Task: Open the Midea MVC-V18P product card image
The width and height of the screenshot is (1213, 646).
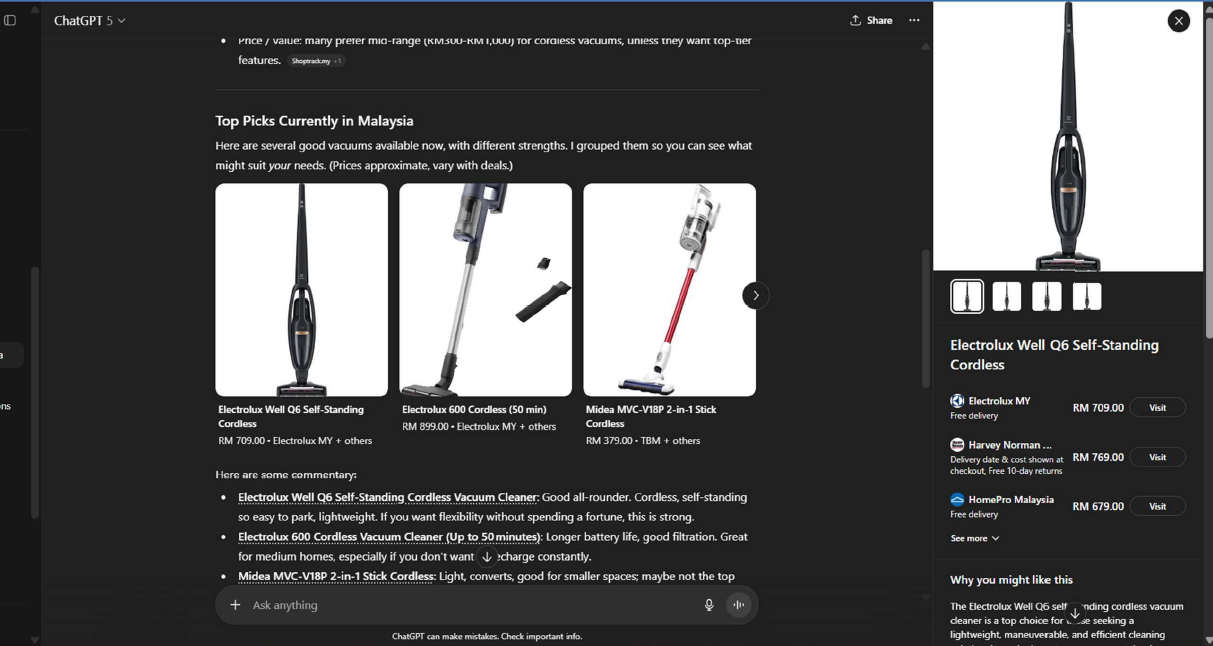Action: (670, 290)
